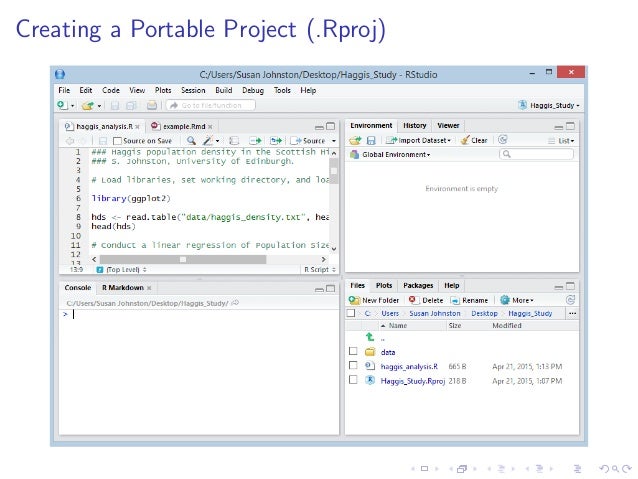Toggle select-all checkbox in Files path bar
The width and height of the screenshot is (638, 479).
[x=351, y=313]
